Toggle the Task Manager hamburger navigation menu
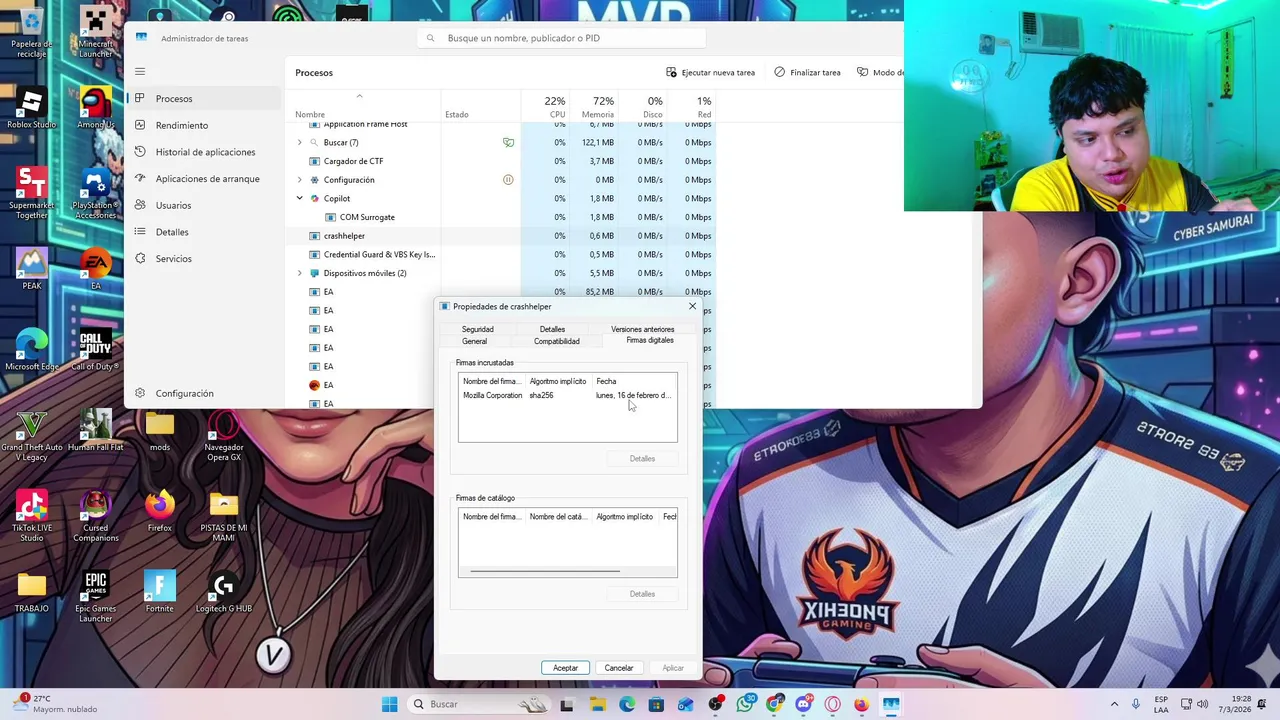Viewport: 1280px width, 720px height. (140, 71)
